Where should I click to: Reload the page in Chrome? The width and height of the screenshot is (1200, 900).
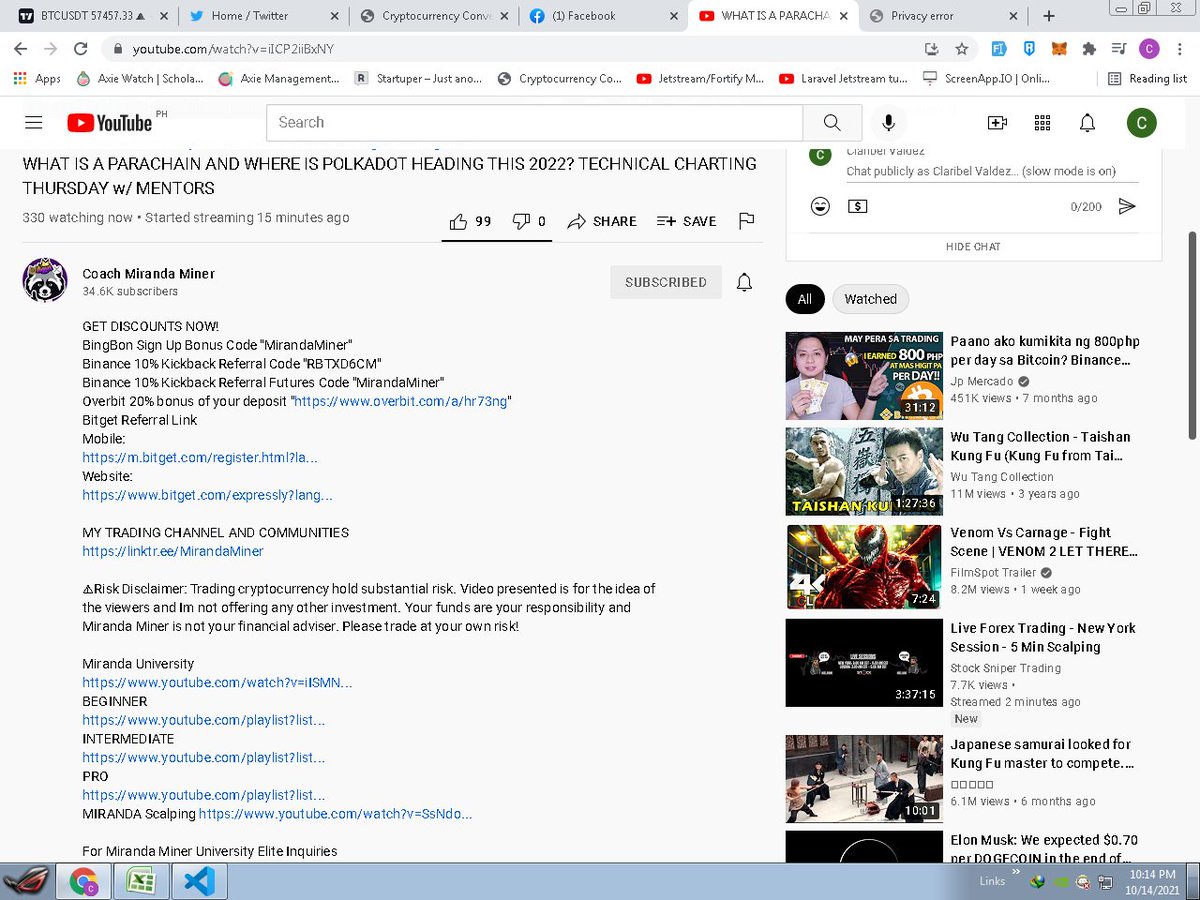click(81, 48)
